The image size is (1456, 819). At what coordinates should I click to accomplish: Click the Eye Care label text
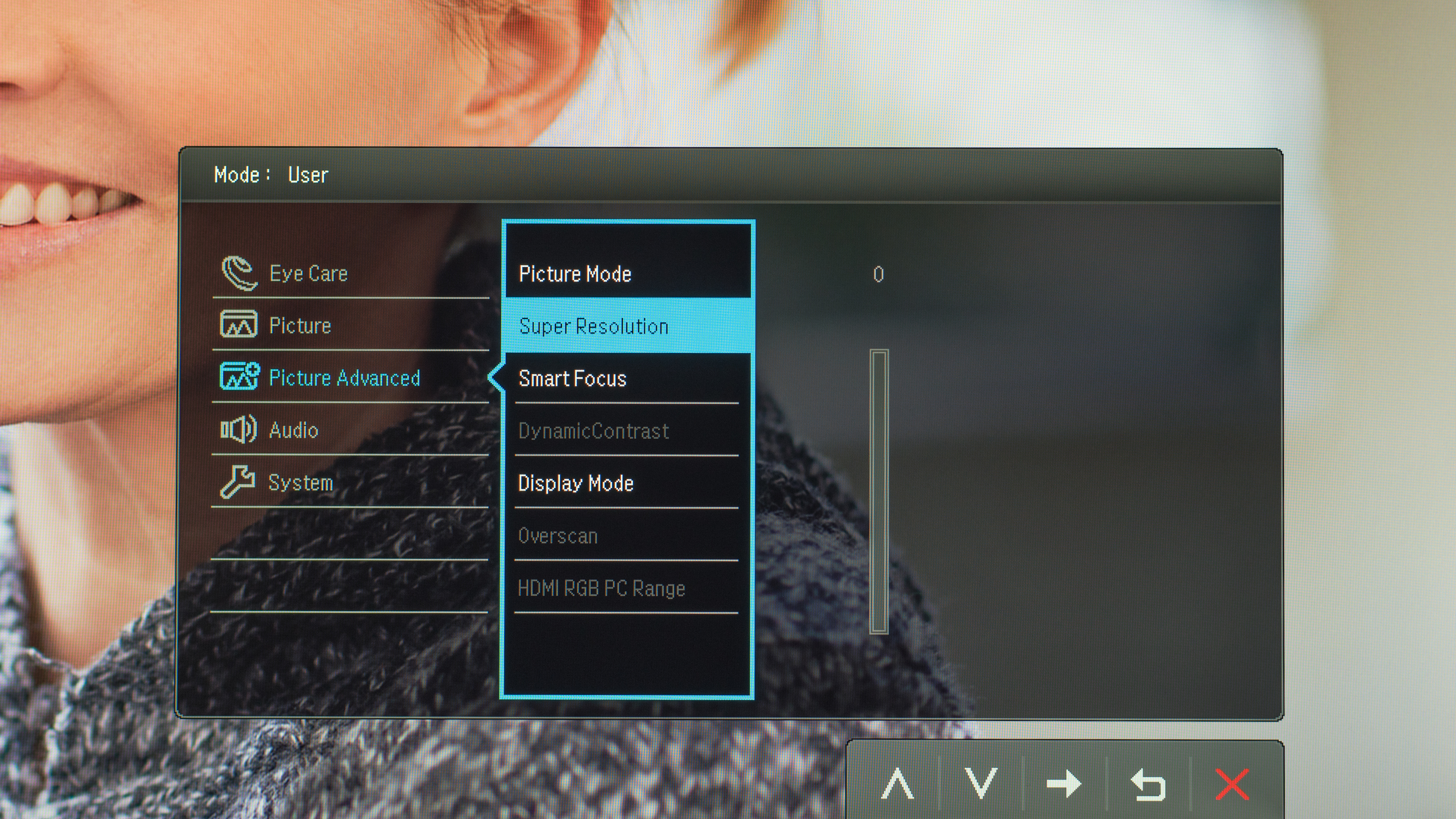click(309, 273)
